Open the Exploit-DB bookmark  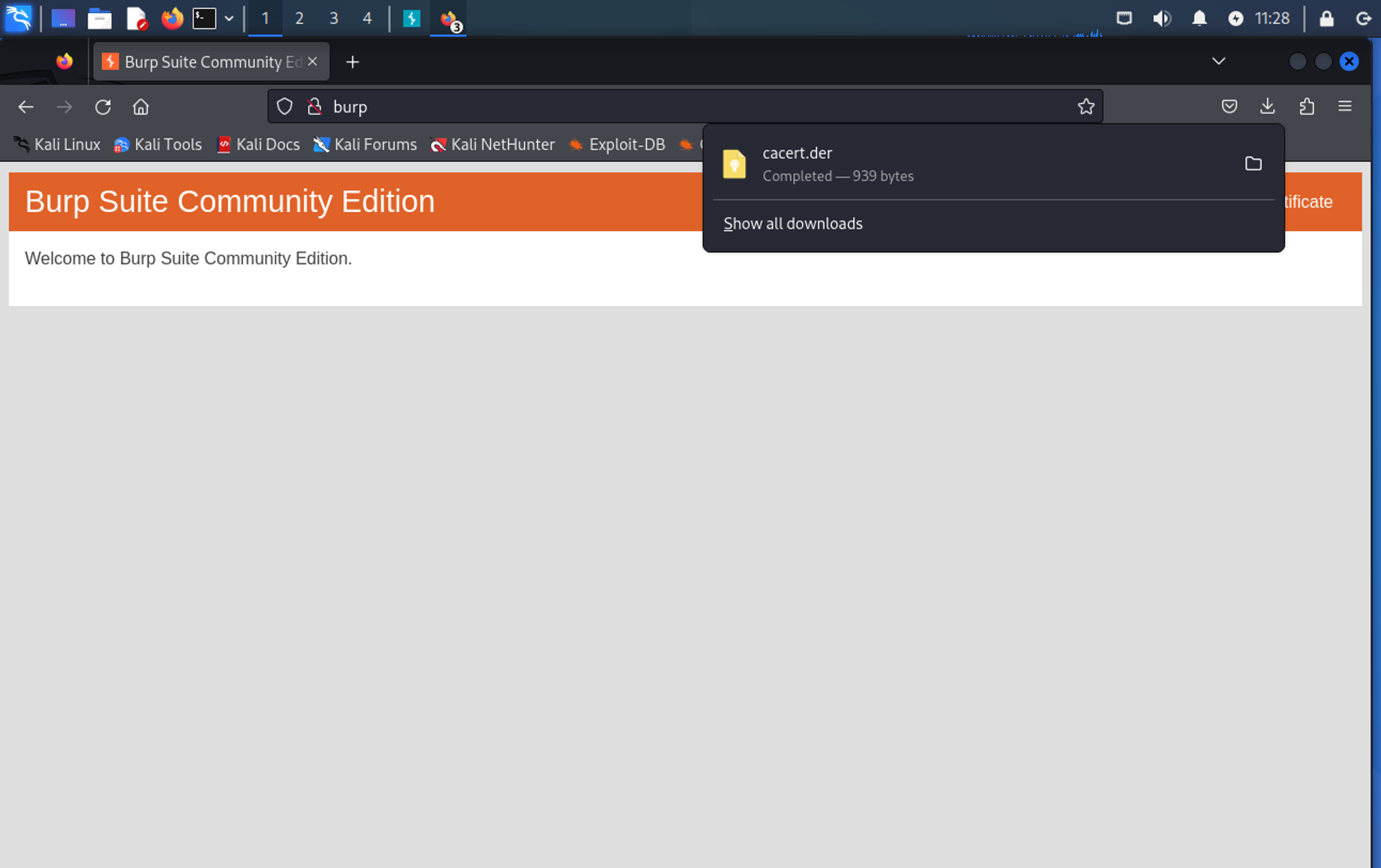coord(617,144)
